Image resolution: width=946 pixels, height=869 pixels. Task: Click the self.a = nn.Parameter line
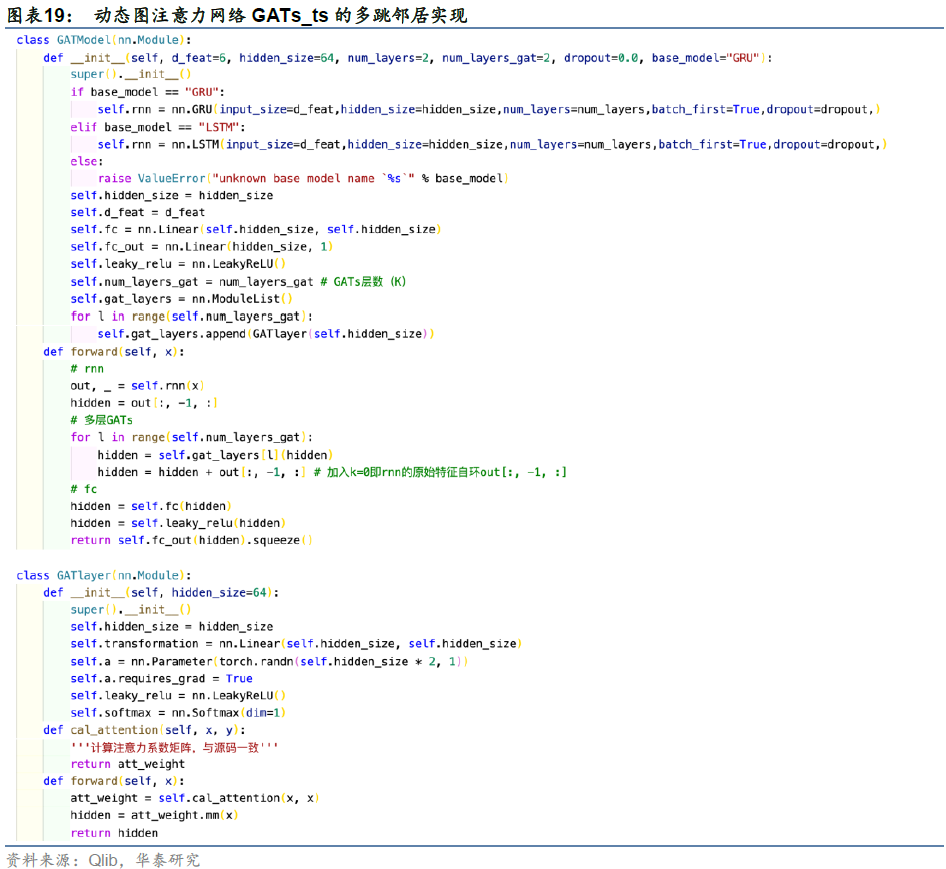click(x=269, y=661)
